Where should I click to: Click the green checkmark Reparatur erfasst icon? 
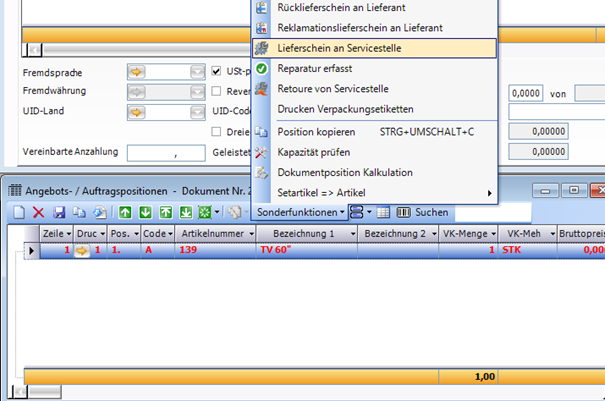[261, 68]
